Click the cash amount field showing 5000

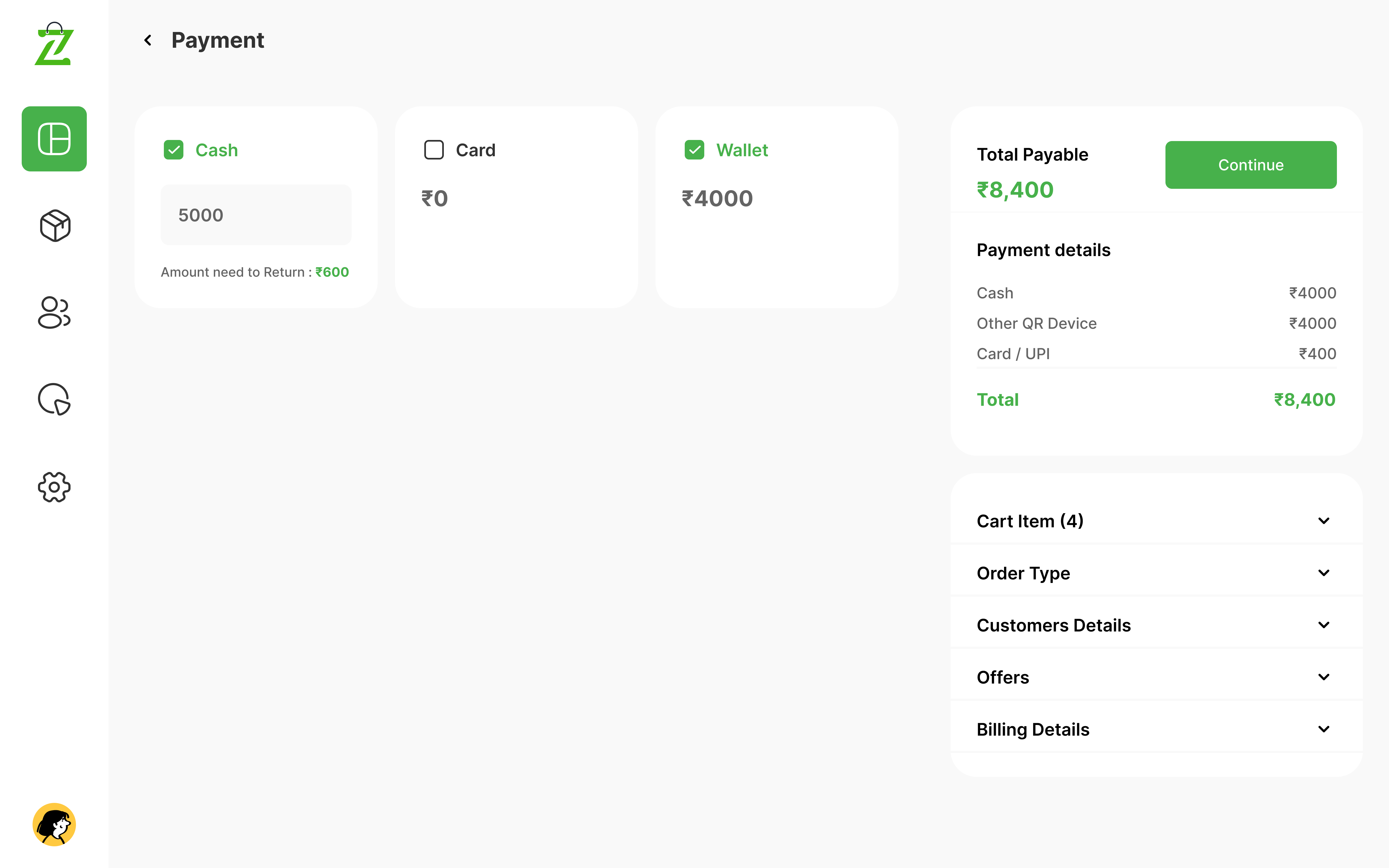point(256,215)
